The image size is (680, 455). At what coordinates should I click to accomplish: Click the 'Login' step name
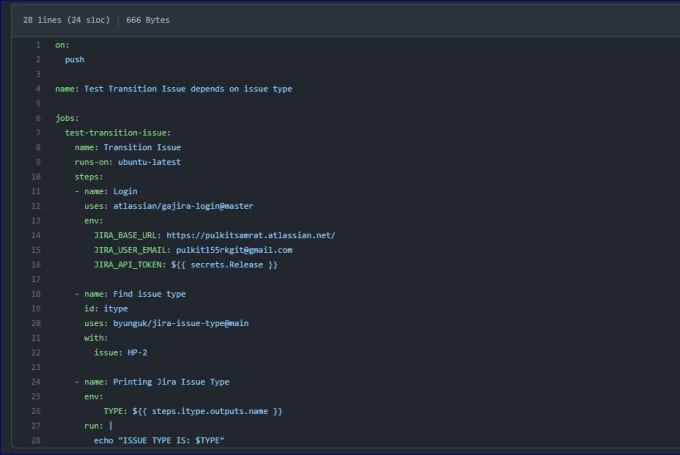pos(125,192)
